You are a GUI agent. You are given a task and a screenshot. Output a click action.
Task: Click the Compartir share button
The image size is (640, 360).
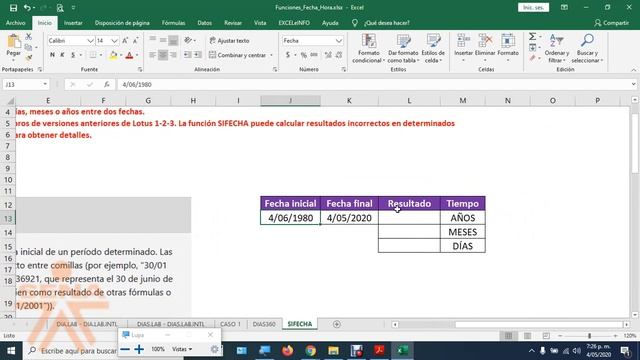(x=611, y=23)
